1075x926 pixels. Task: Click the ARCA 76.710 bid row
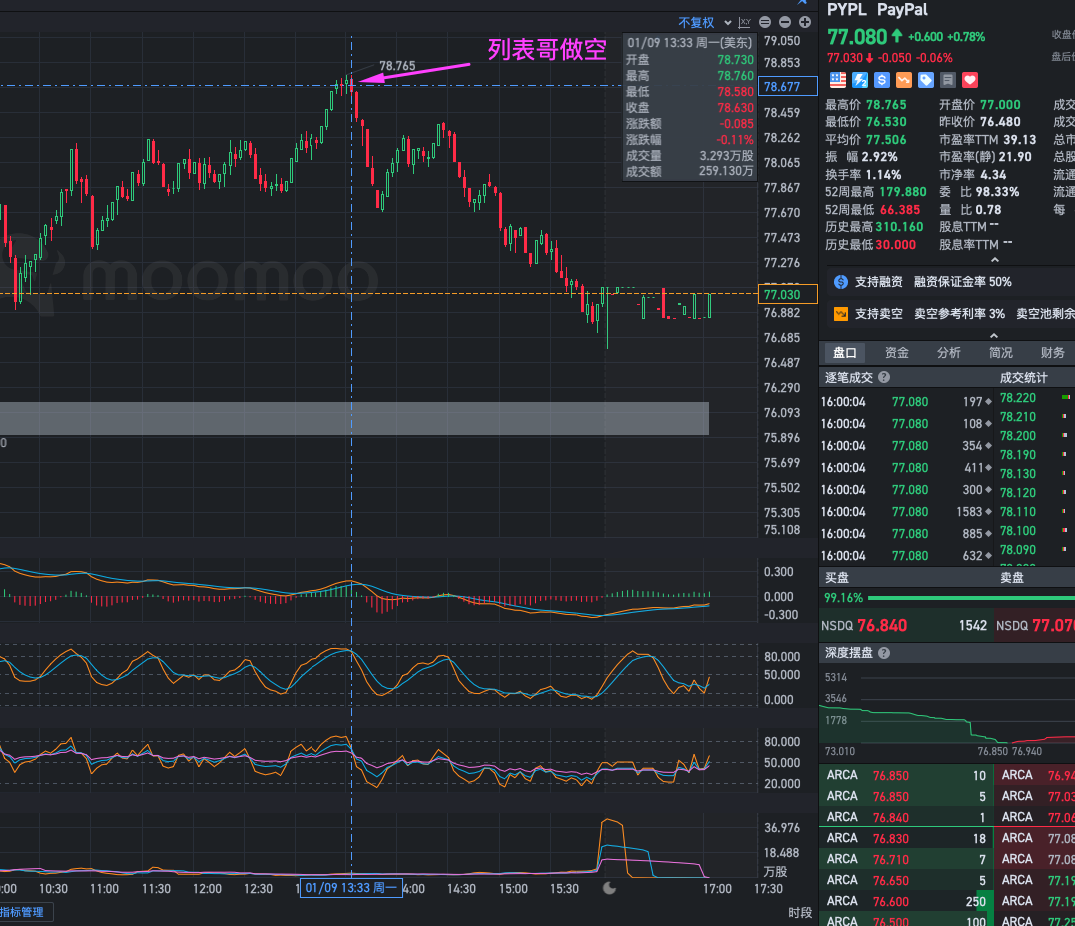[x=906, y=860]
